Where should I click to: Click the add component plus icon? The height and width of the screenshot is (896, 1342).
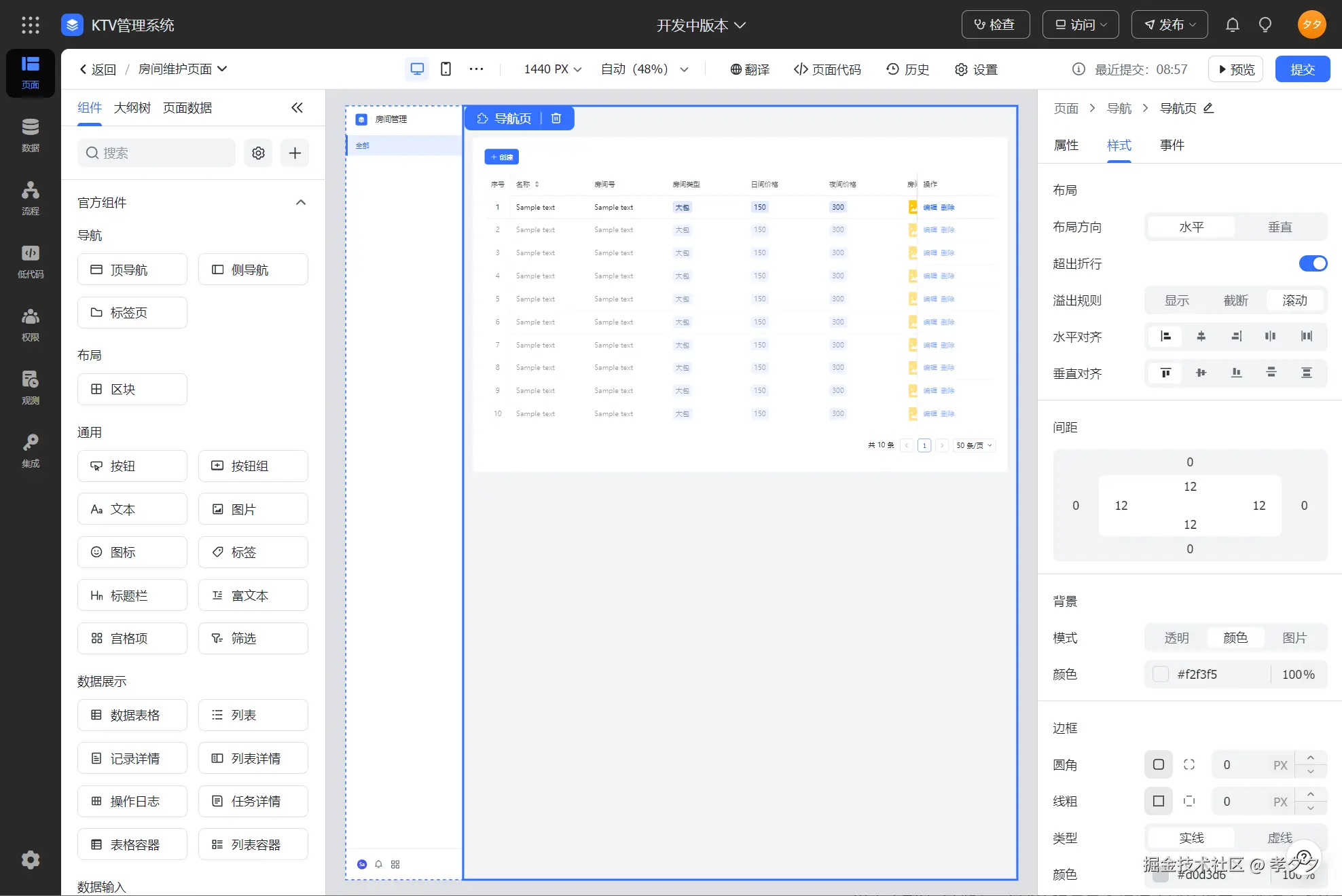295,153
